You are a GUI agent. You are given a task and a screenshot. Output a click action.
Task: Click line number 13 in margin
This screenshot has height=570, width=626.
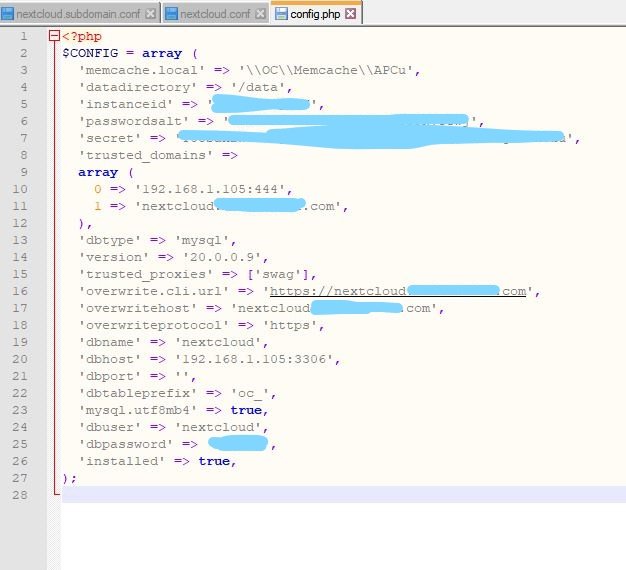(20, 240)
